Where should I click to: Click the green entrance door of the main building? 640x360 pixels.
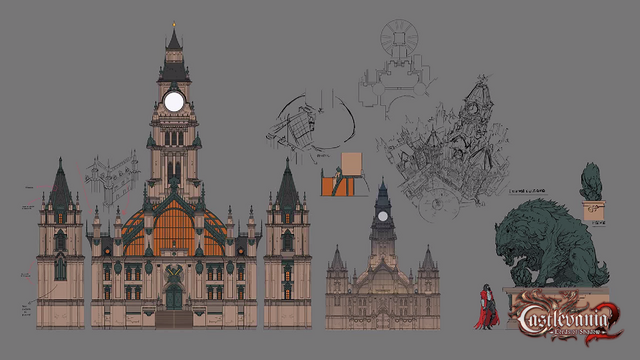174,297
